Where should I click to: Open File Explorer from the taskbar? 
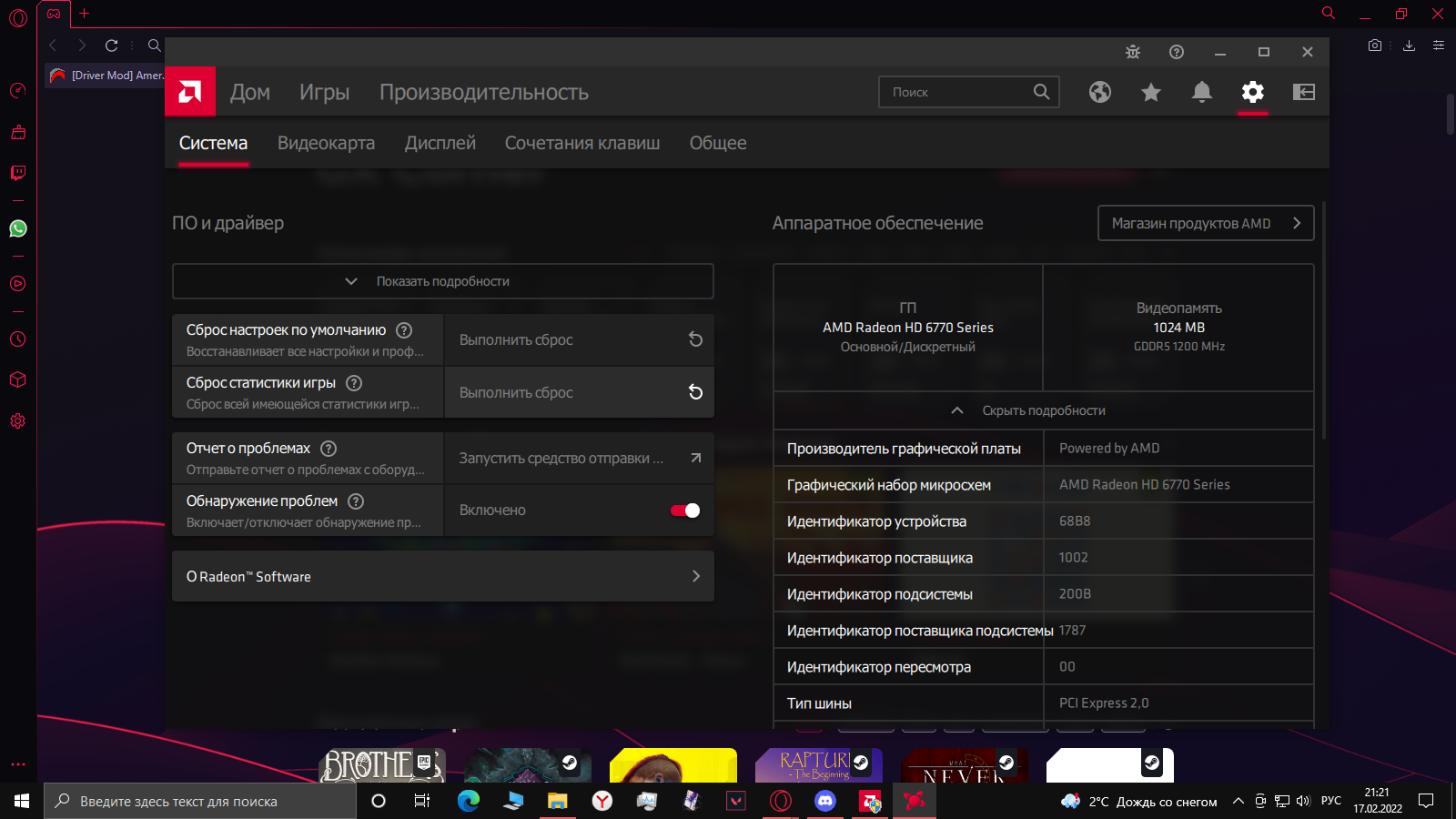coord(558,801)
